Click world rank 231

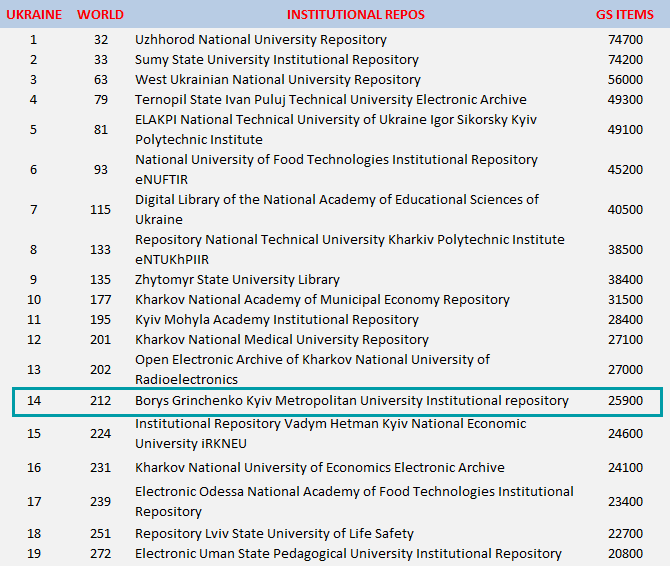(100, 468)
